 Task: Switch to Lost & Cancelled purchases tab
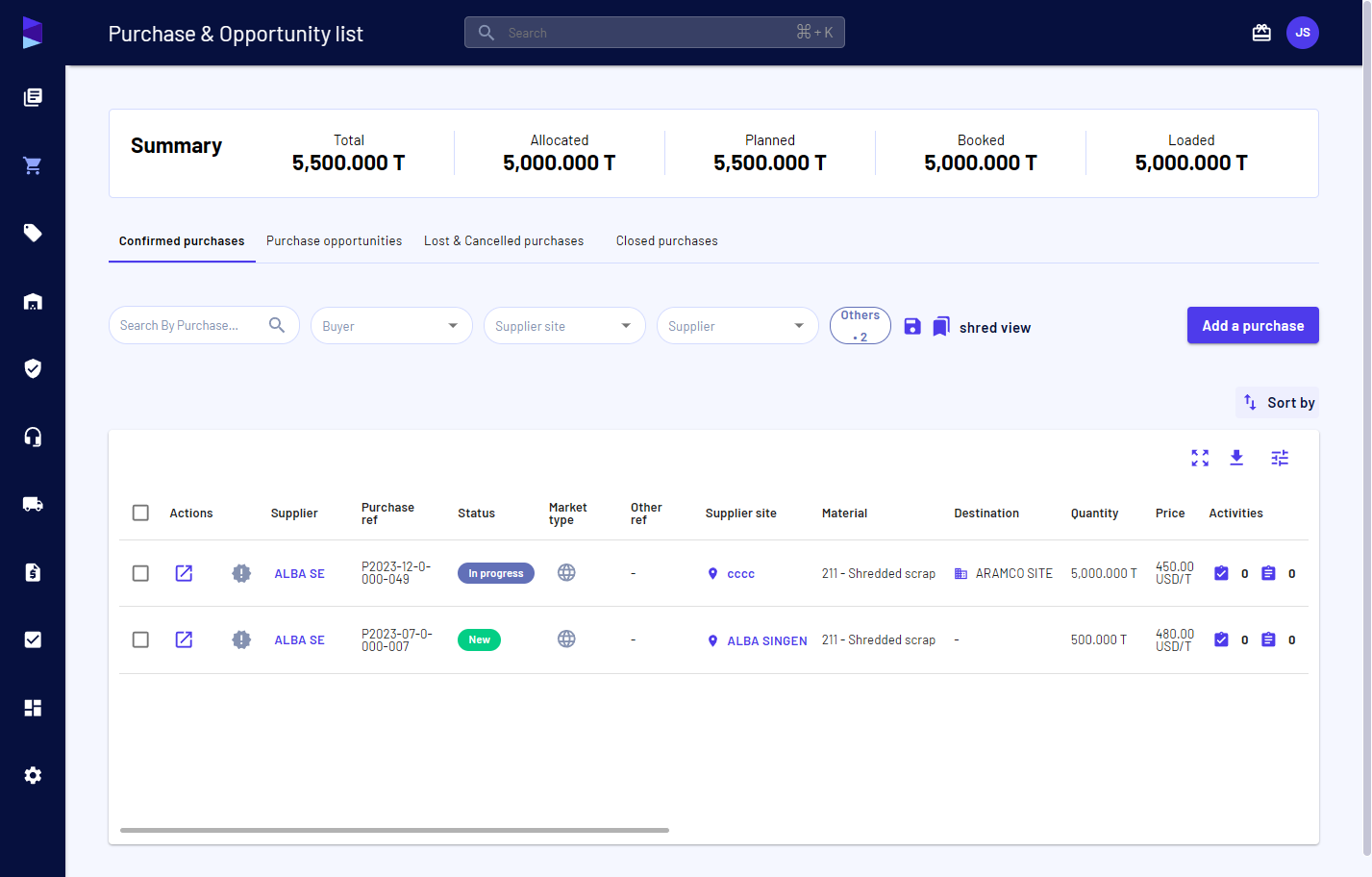coord(504,241)
